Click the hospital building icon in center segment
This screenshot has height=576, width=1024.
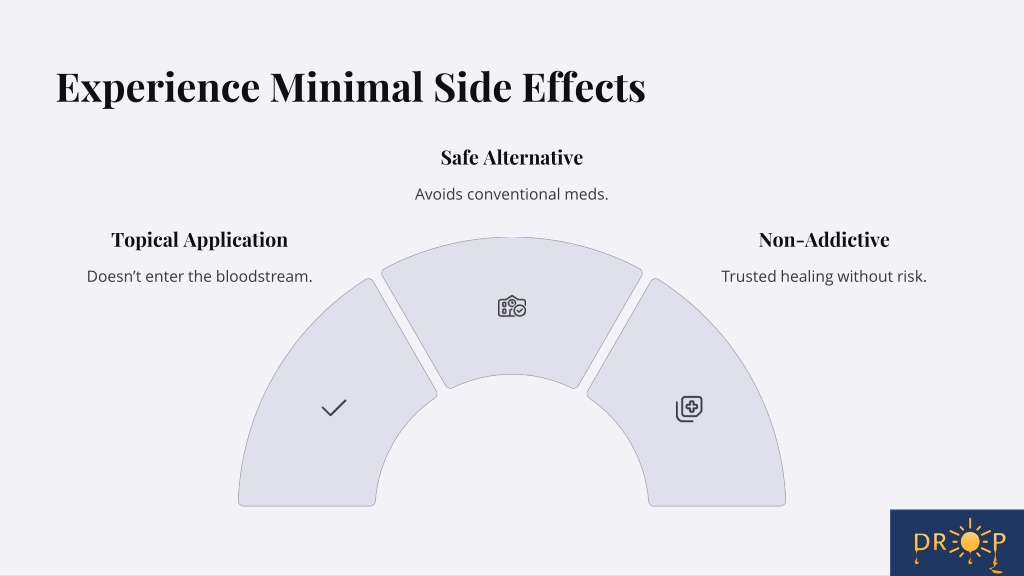click(512, 306)
